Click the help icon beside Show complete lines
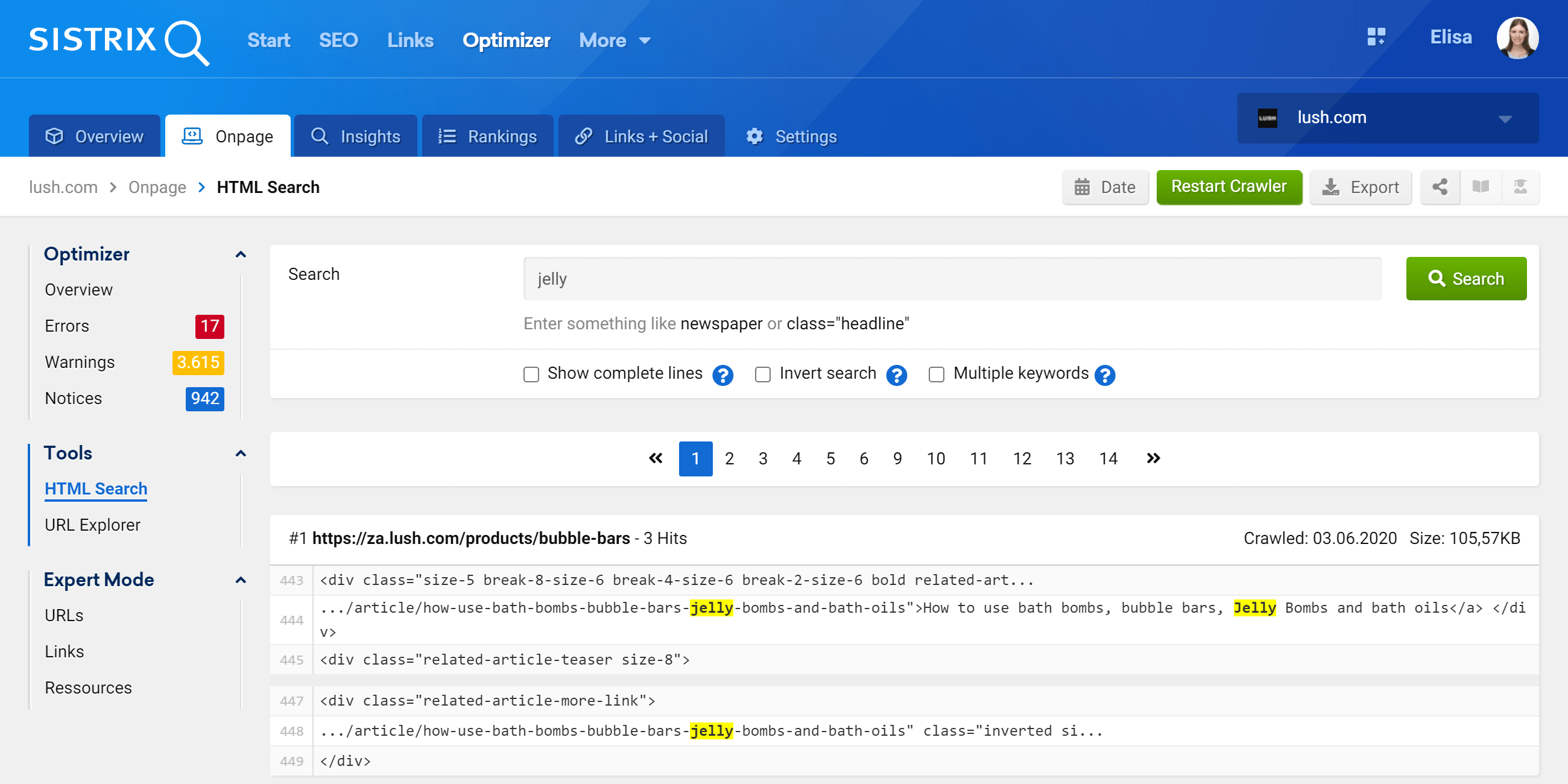 (x=722, y=375)
